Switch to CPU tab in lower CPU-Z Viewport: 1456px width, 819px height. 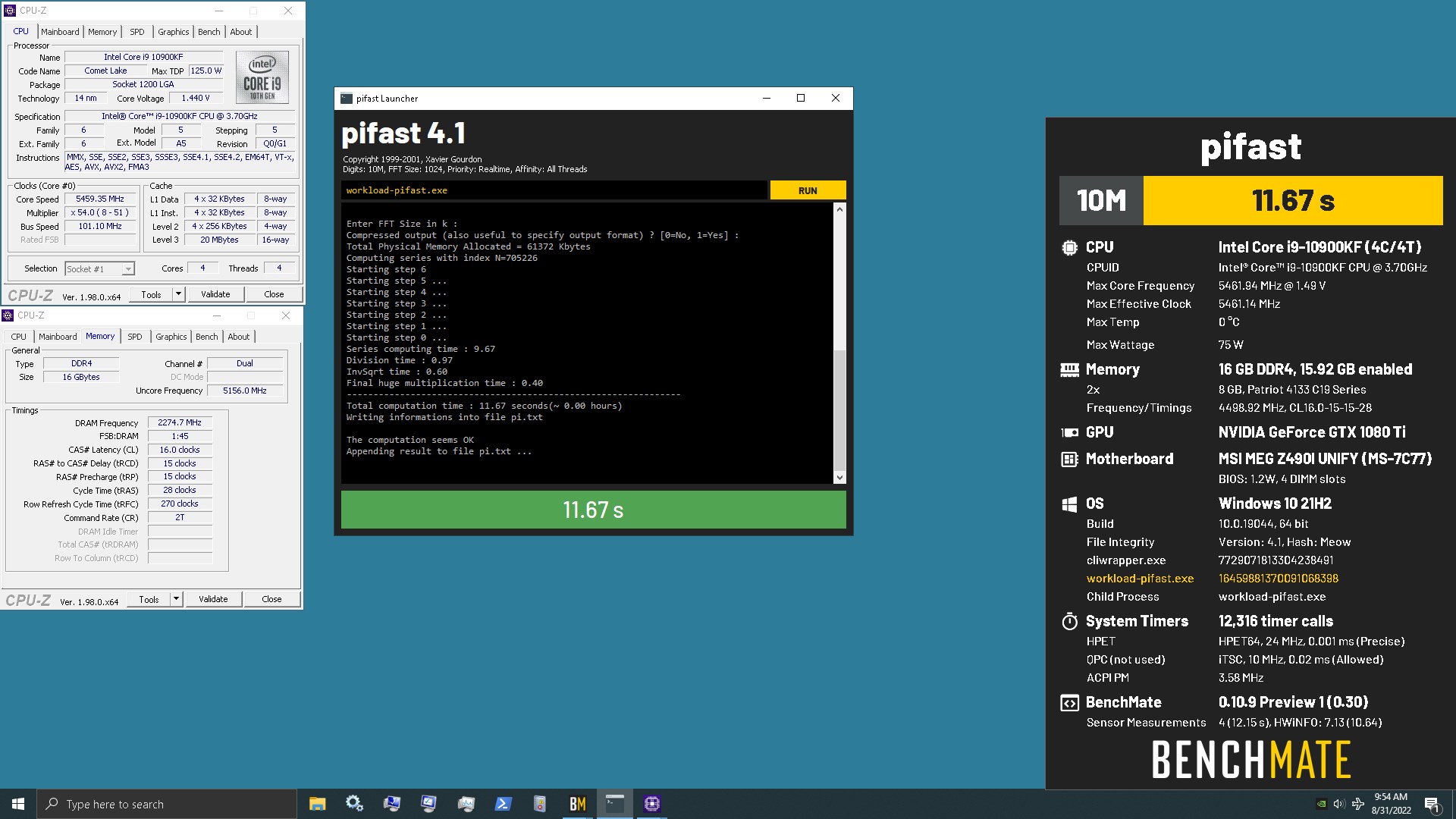(19, 337)
